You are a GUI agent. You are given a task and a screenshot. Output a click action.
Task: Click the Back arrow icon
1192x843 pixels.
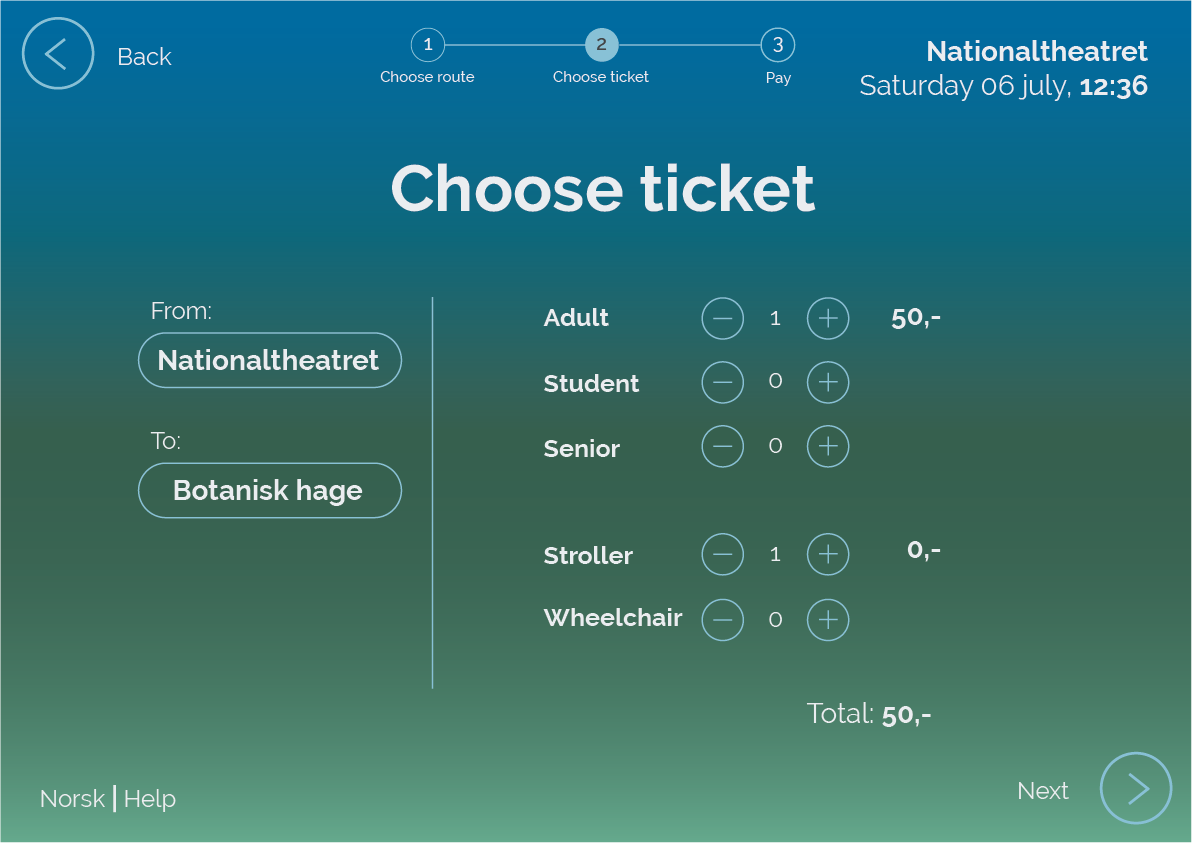[x=58, y=54]
